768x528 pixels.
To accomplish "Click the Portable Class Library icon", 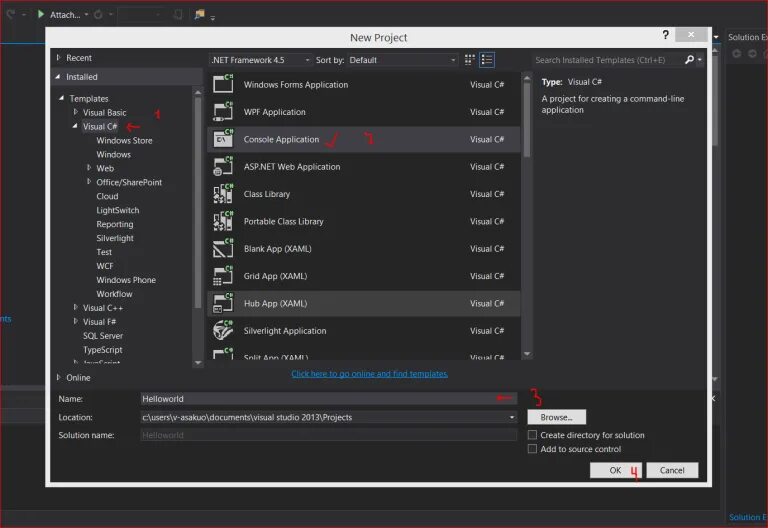I will coord(223,221).
